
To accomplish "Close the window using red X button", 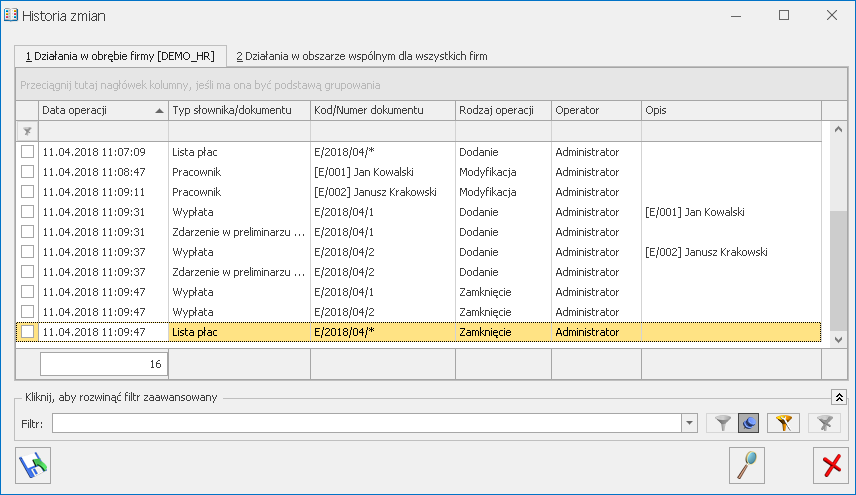I will 831,466.
